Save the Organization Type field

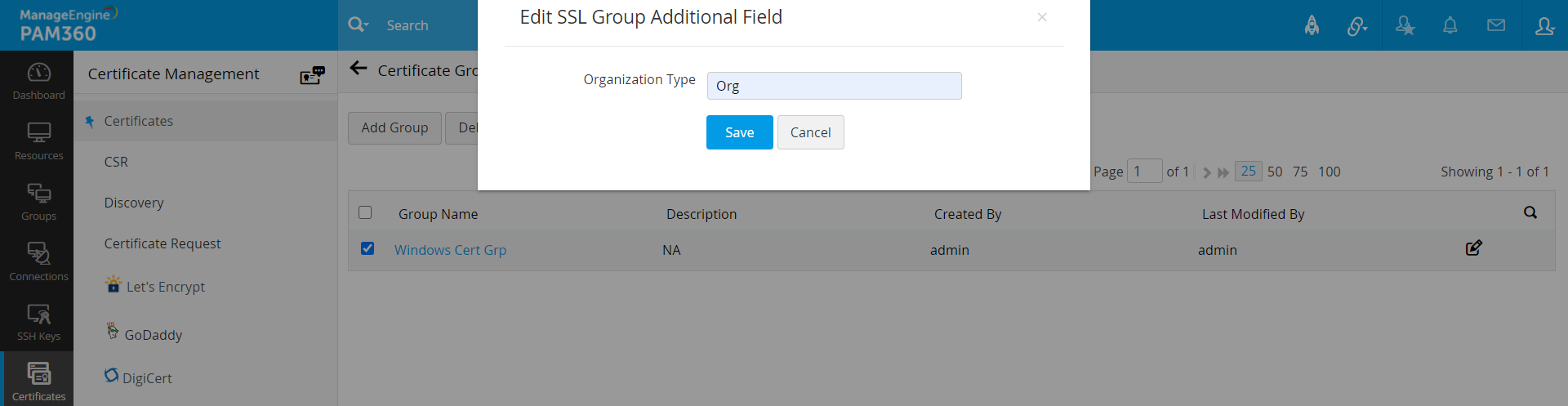739,132
